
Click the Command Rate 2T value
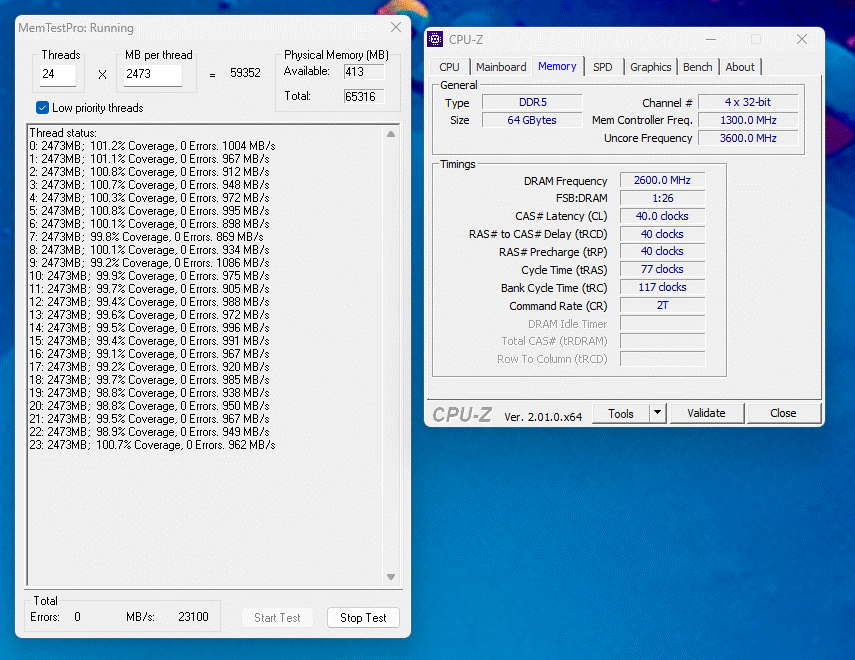662,305
